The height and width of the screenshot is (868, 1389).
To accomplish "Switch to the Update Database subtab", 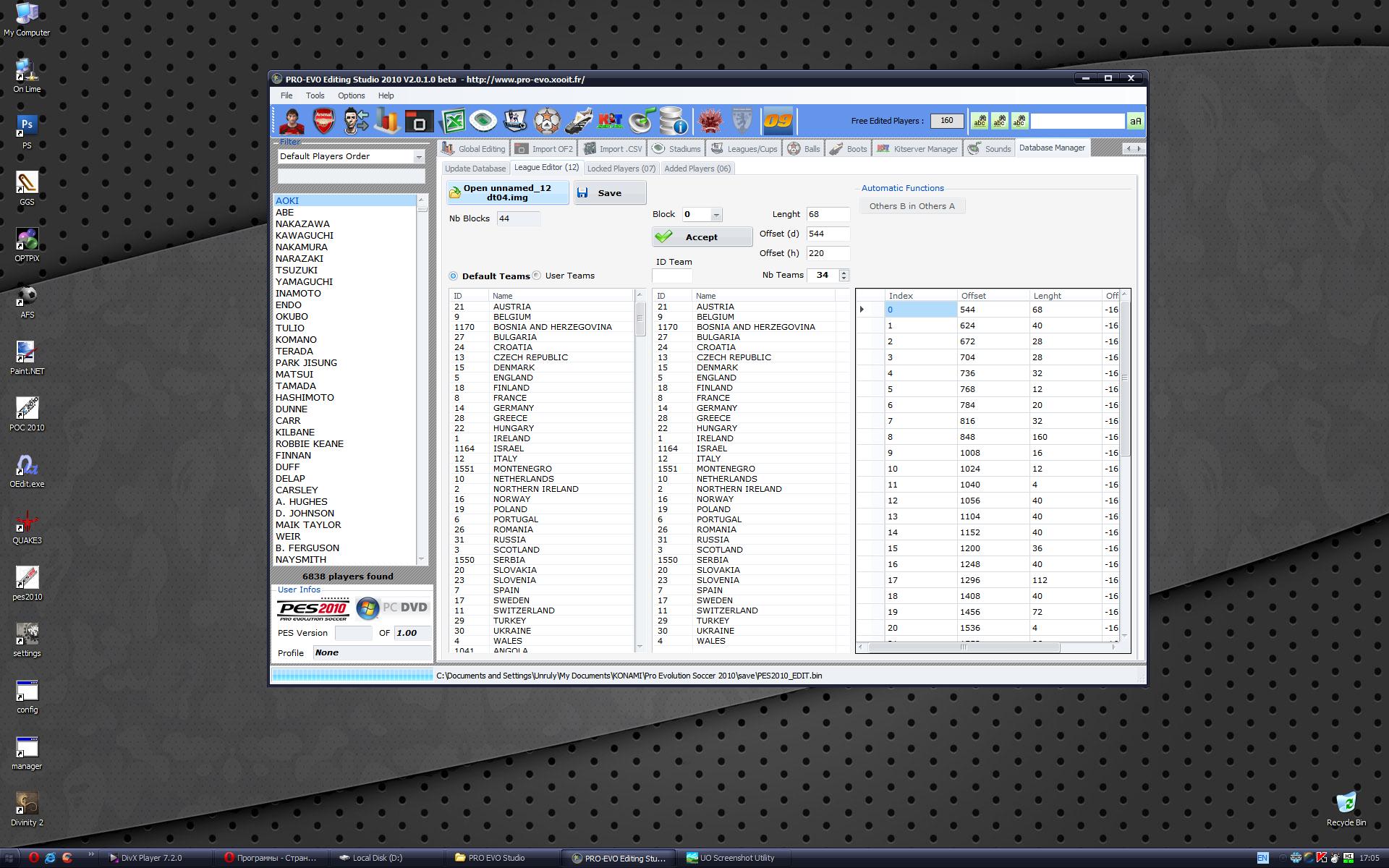I will [475, 169].
